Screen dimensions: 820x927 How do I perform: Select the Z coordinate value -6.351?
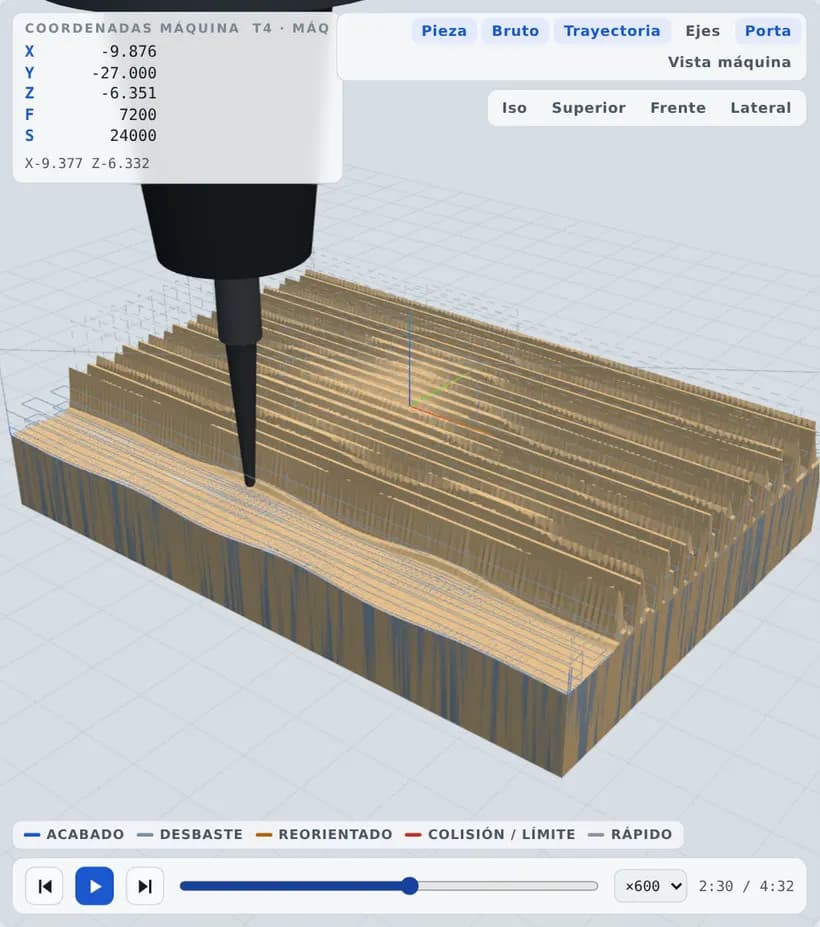pos(128,93)
